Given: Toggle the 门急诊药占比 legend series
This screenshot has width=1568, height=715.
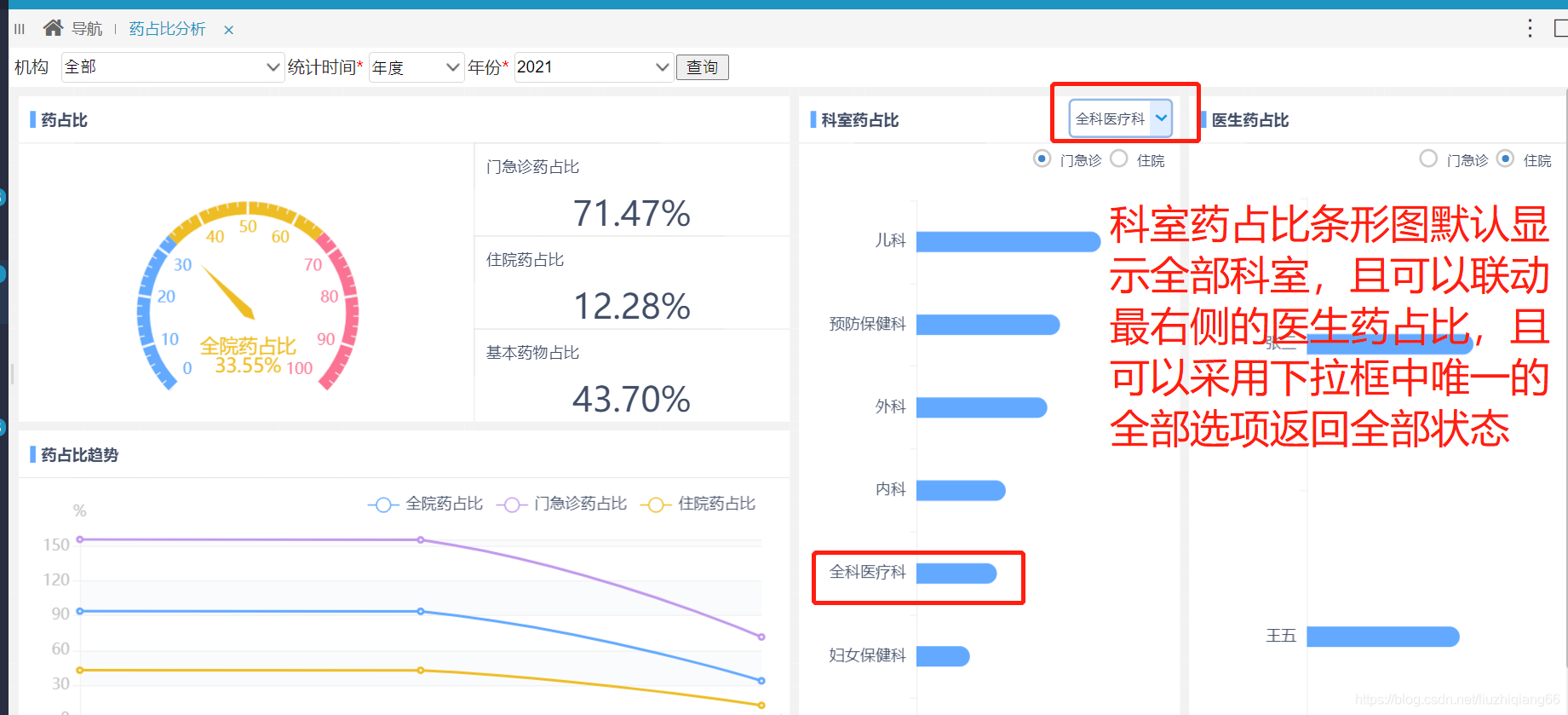Looking at the screenshot, I should [561, 505].
